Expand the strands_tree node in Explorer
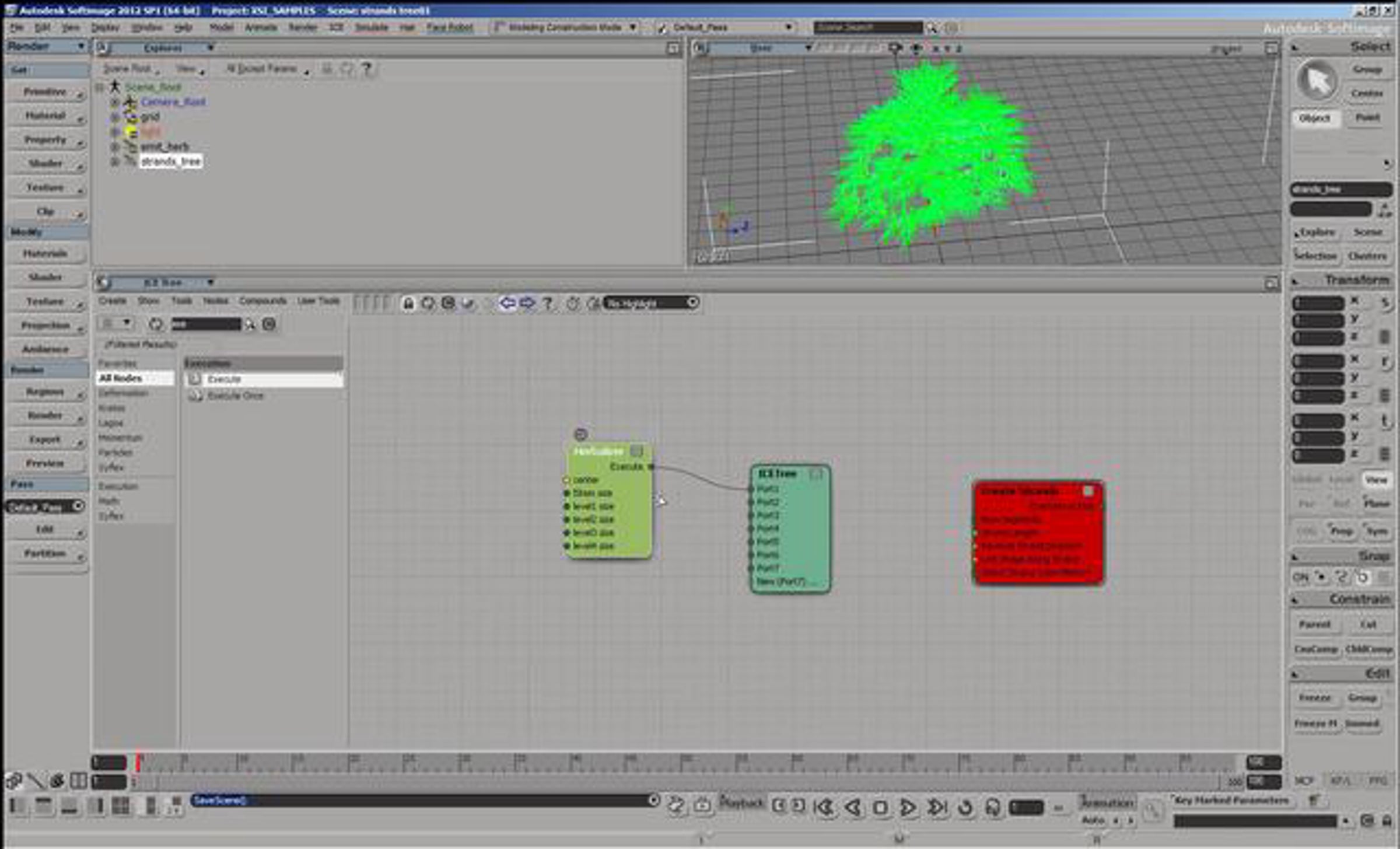The image size is (1400, 849). (x=115, y=161)
